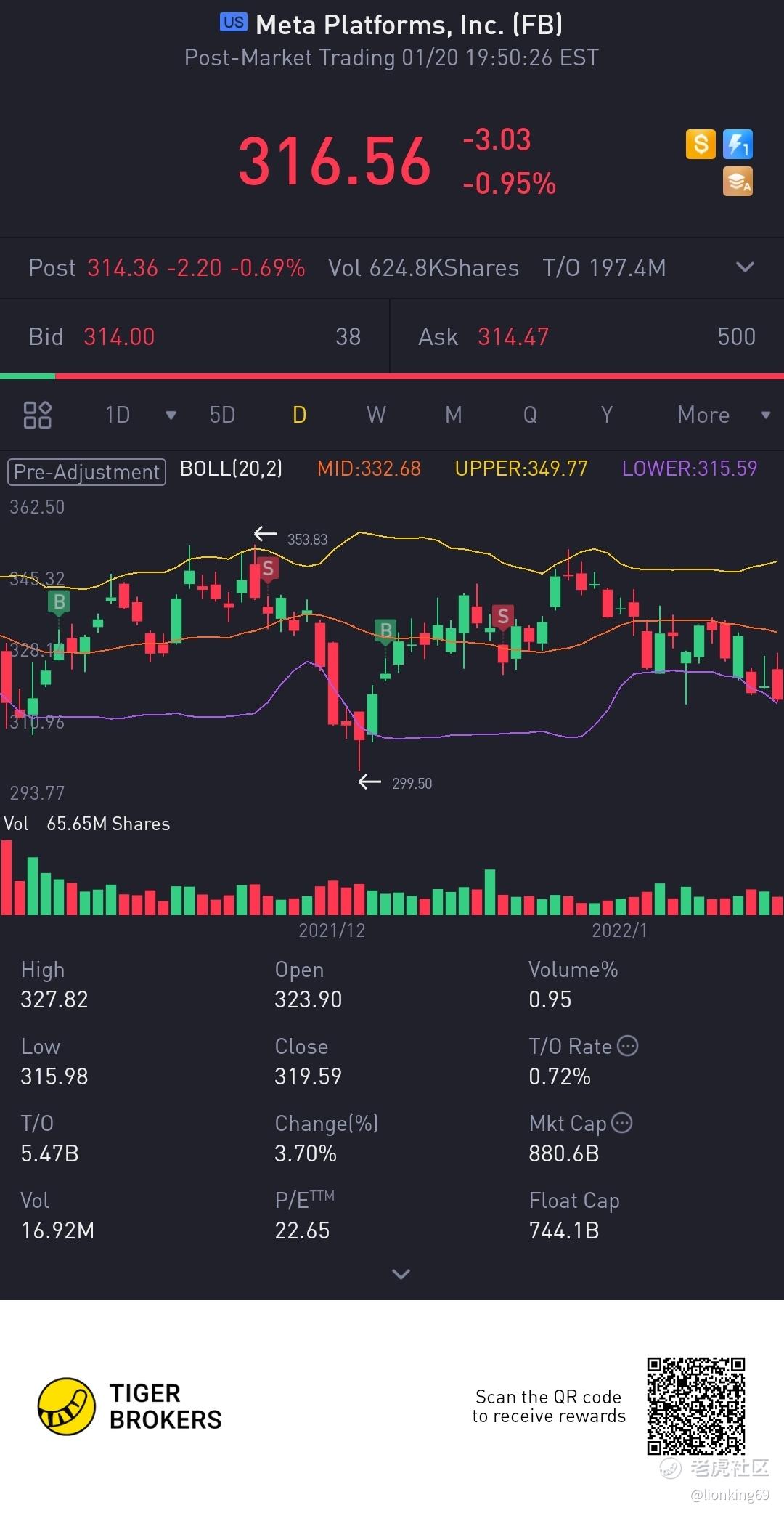Open the T/O Rate info icon
The width and height of the screenshot is (784, 1513).
(x=628, y=1046)
